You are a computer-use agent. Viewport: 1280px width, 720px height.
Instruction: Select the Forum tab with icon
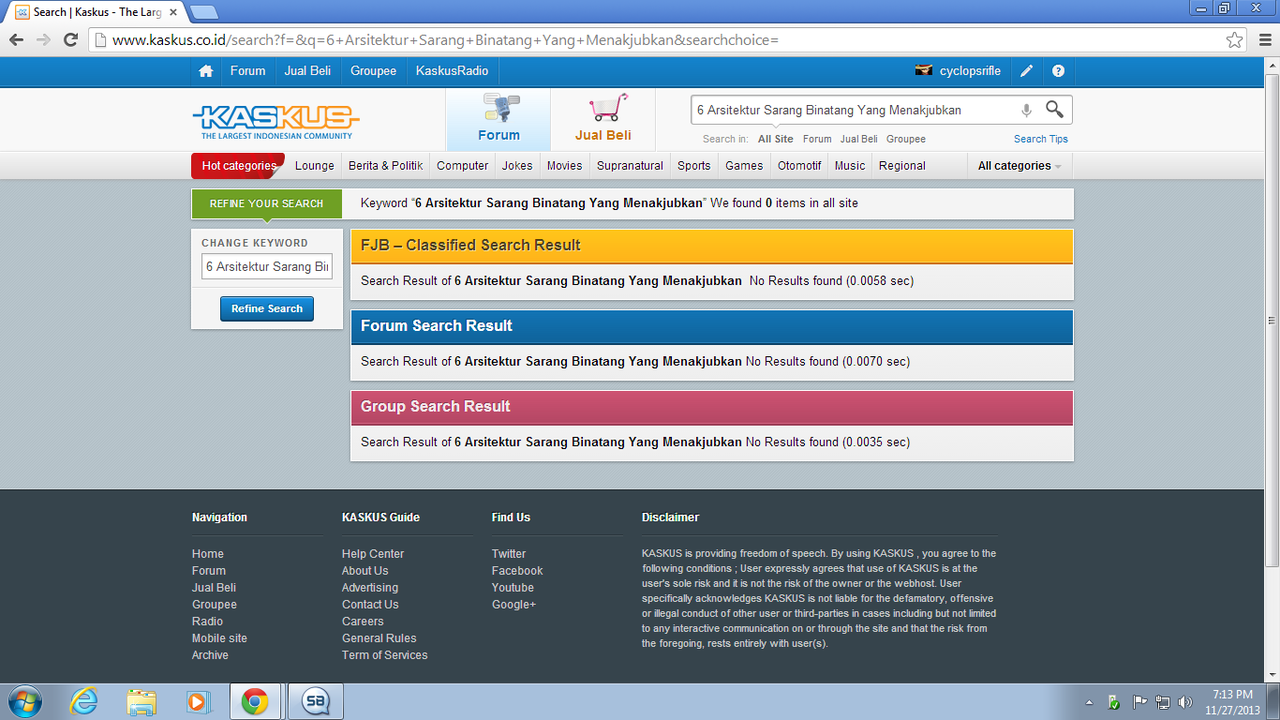498,119
